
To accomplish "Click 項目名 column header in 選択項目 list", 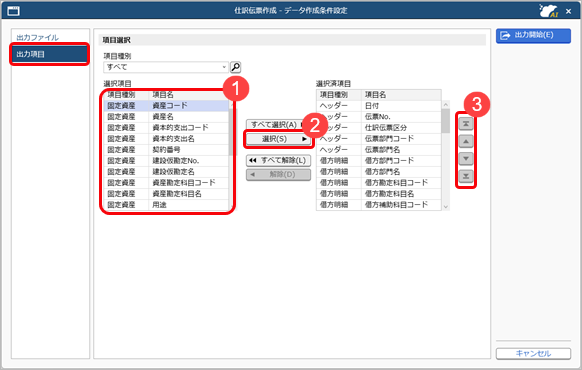I will pos(189,95).
